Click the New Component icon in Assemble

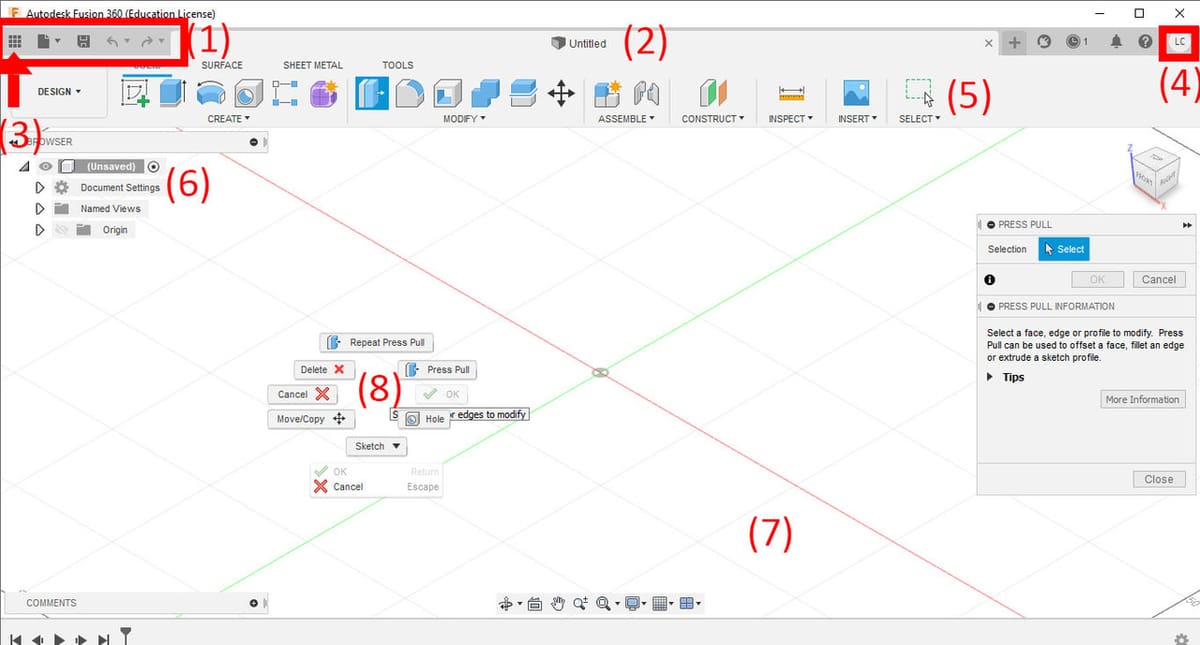(608, 94)
